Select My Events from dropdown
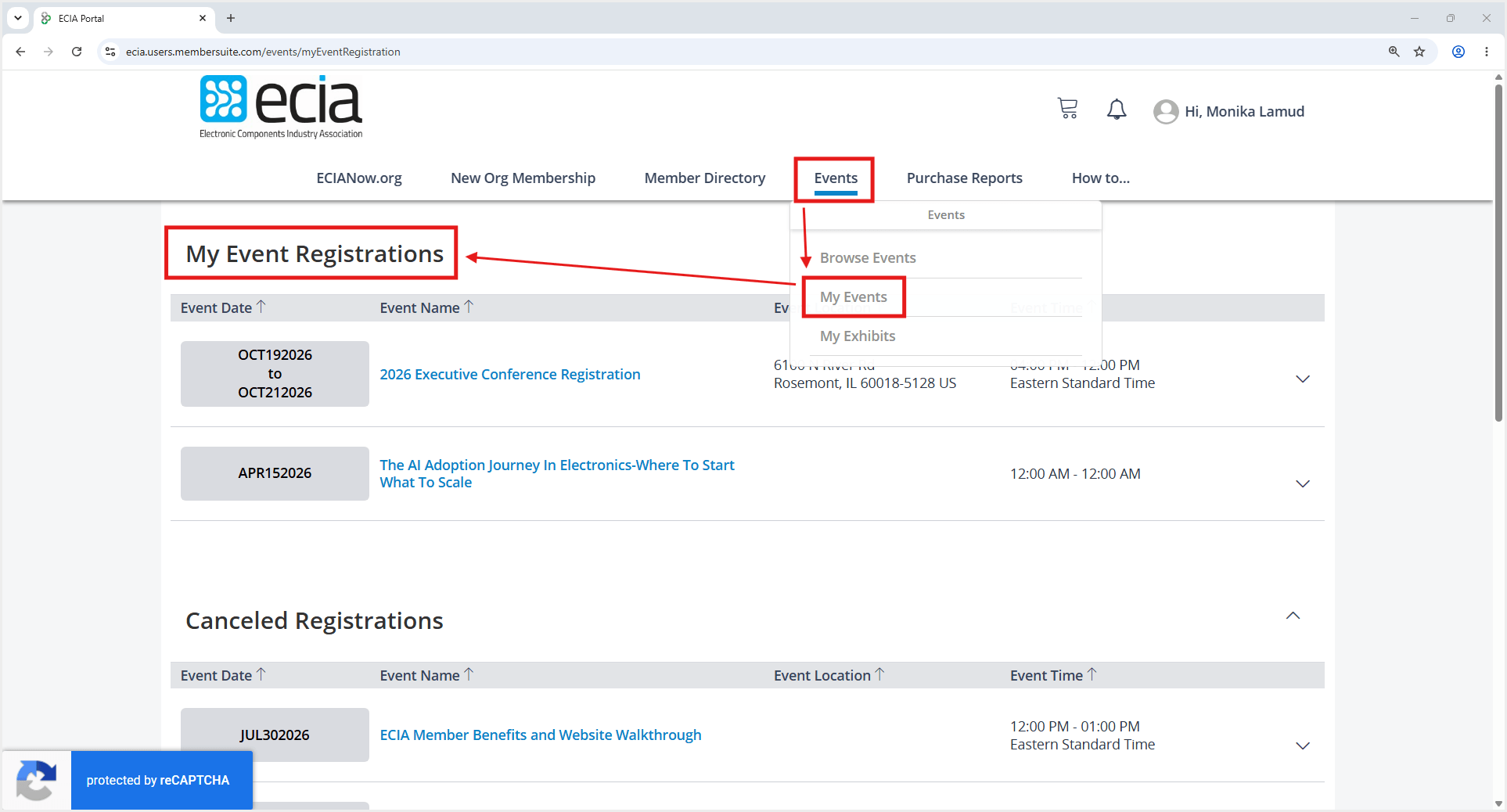 point(854,297)
